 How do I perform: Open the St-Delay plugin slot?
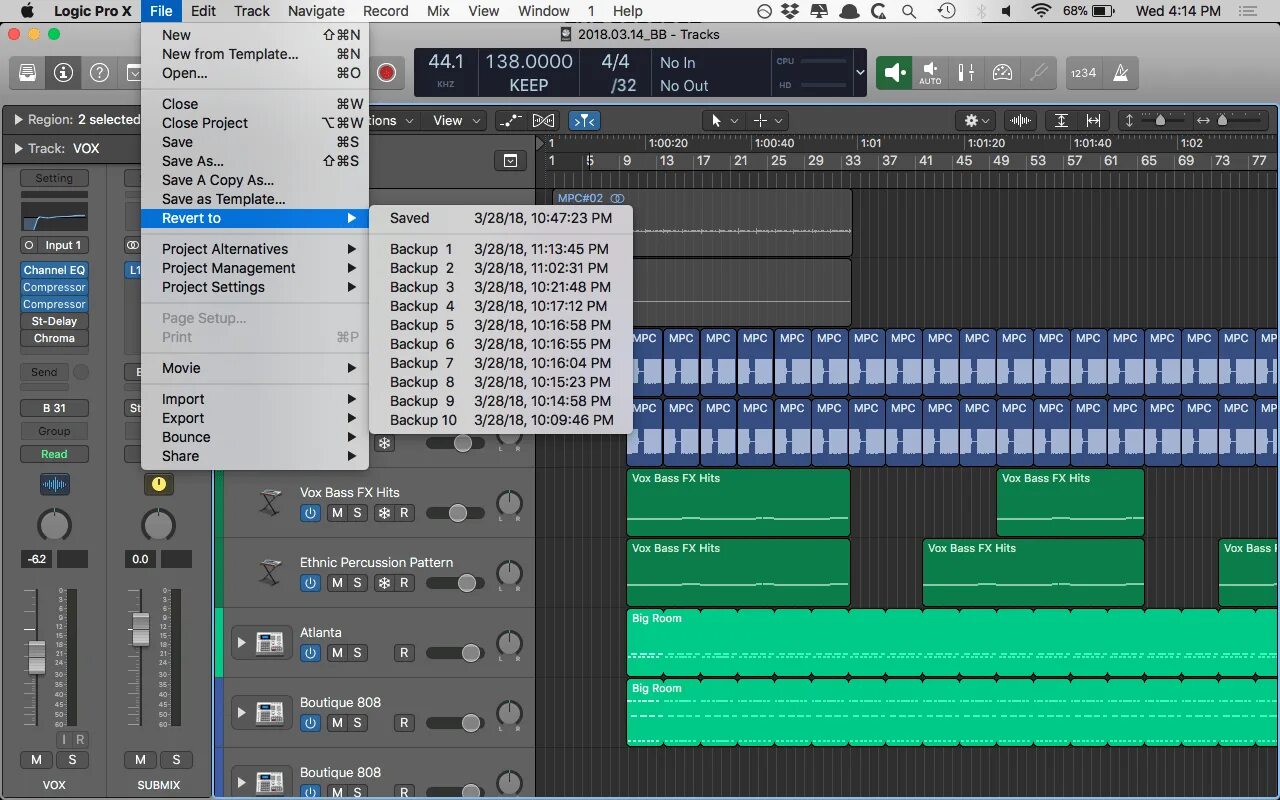coord(54,321)
